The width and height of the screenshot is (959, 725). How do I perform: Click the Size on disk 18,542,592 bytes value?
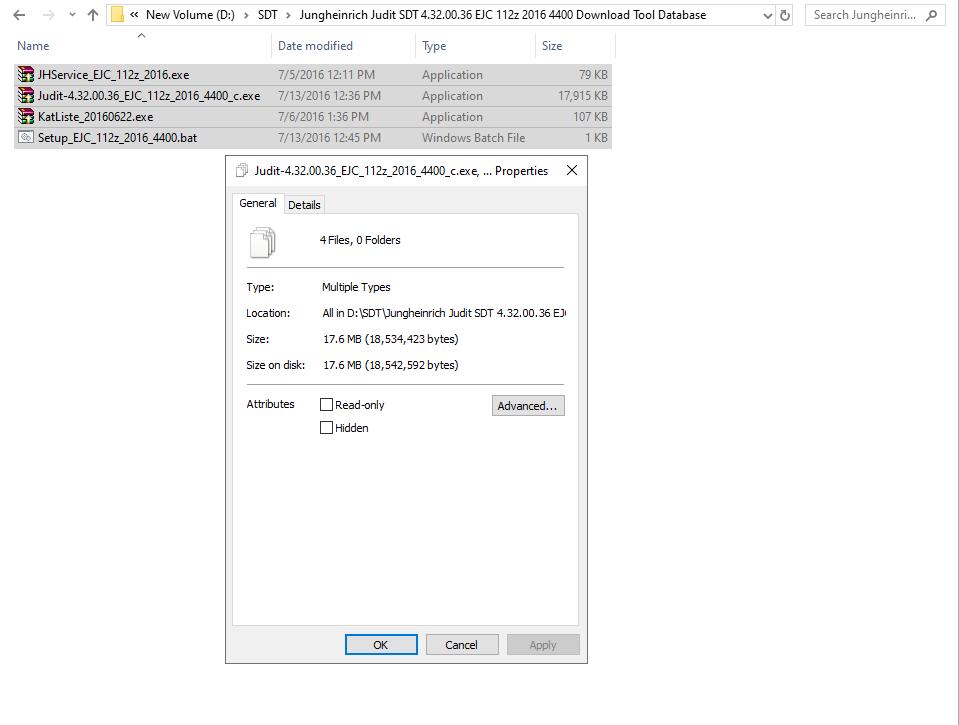(x=391, y=365)
